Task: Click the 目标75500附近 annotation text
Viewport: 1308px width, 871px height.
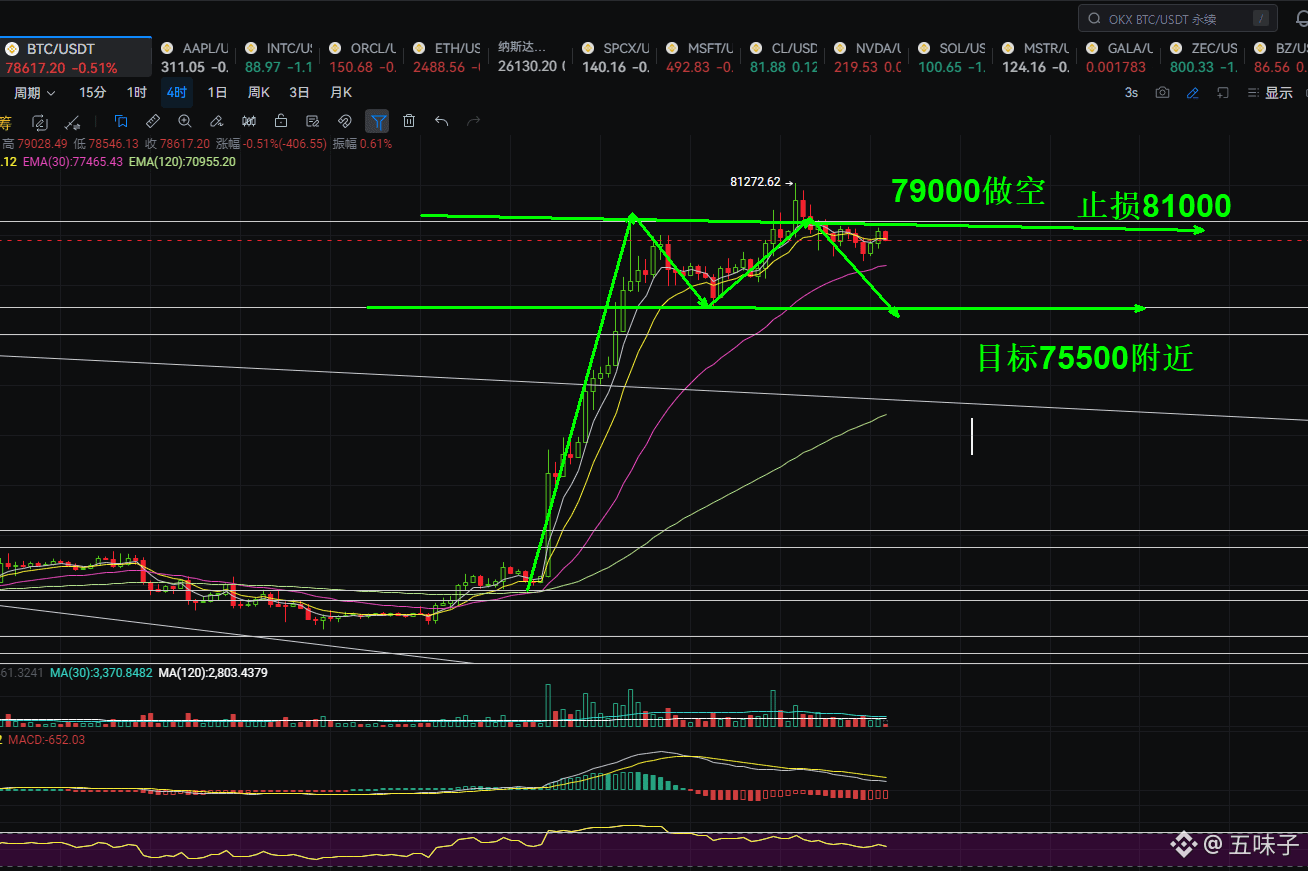Action: pyautogui.click(x=1085, y=358)
